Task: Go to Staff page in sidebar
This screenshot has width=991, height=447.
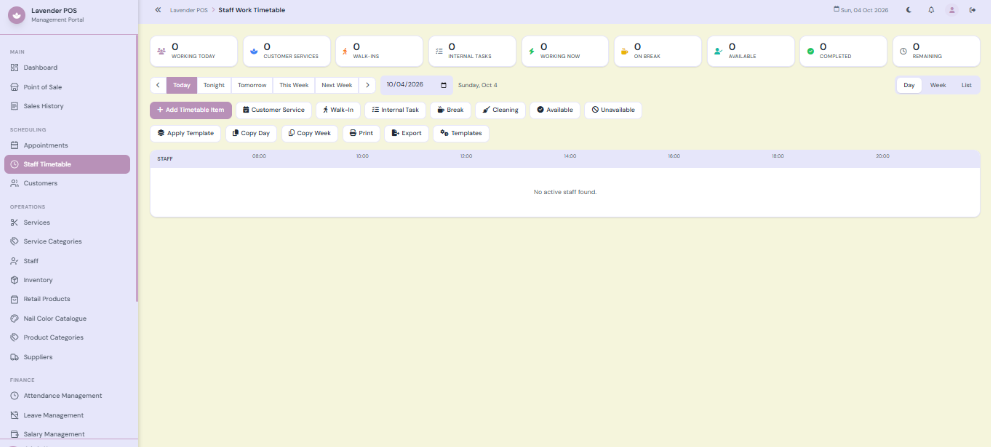Action: click(x=67, y=261)
